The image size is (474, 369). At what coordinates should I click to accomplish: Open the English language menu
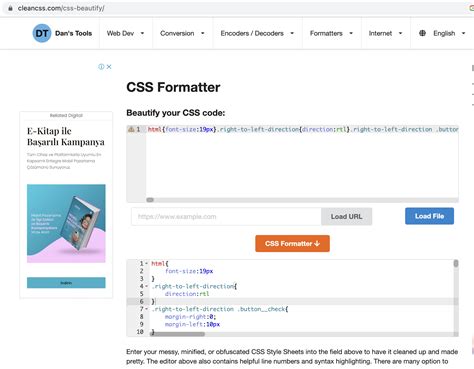pyautogui.click(x=444, y=33)
